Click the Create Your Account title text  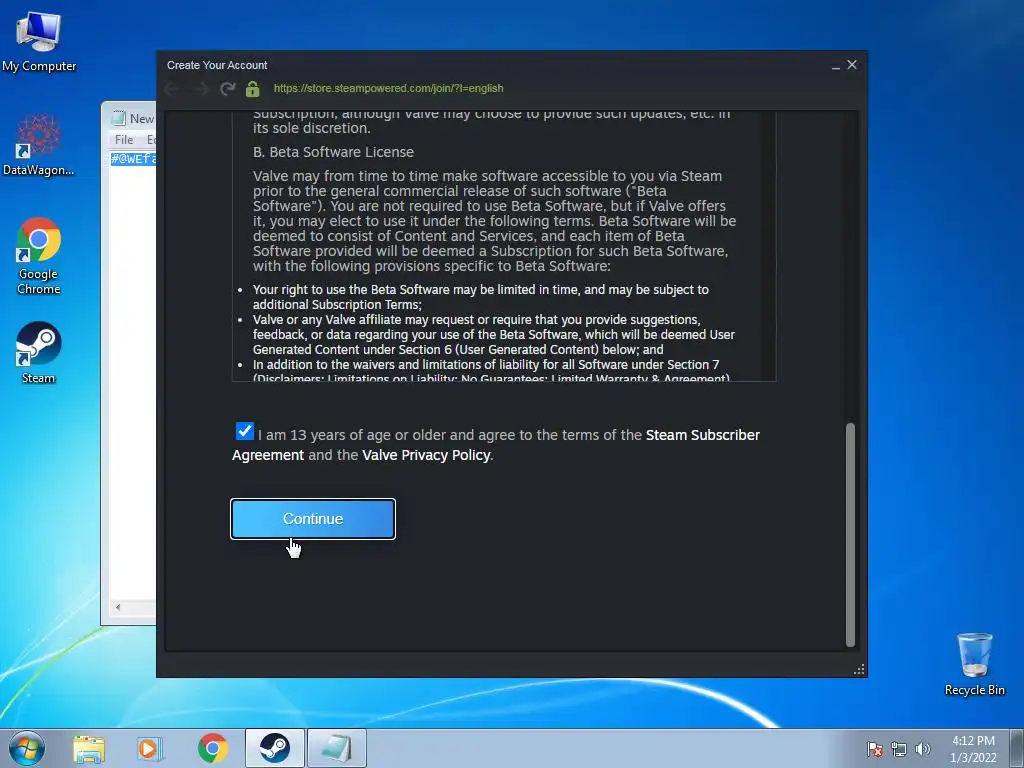coord(217,65)
